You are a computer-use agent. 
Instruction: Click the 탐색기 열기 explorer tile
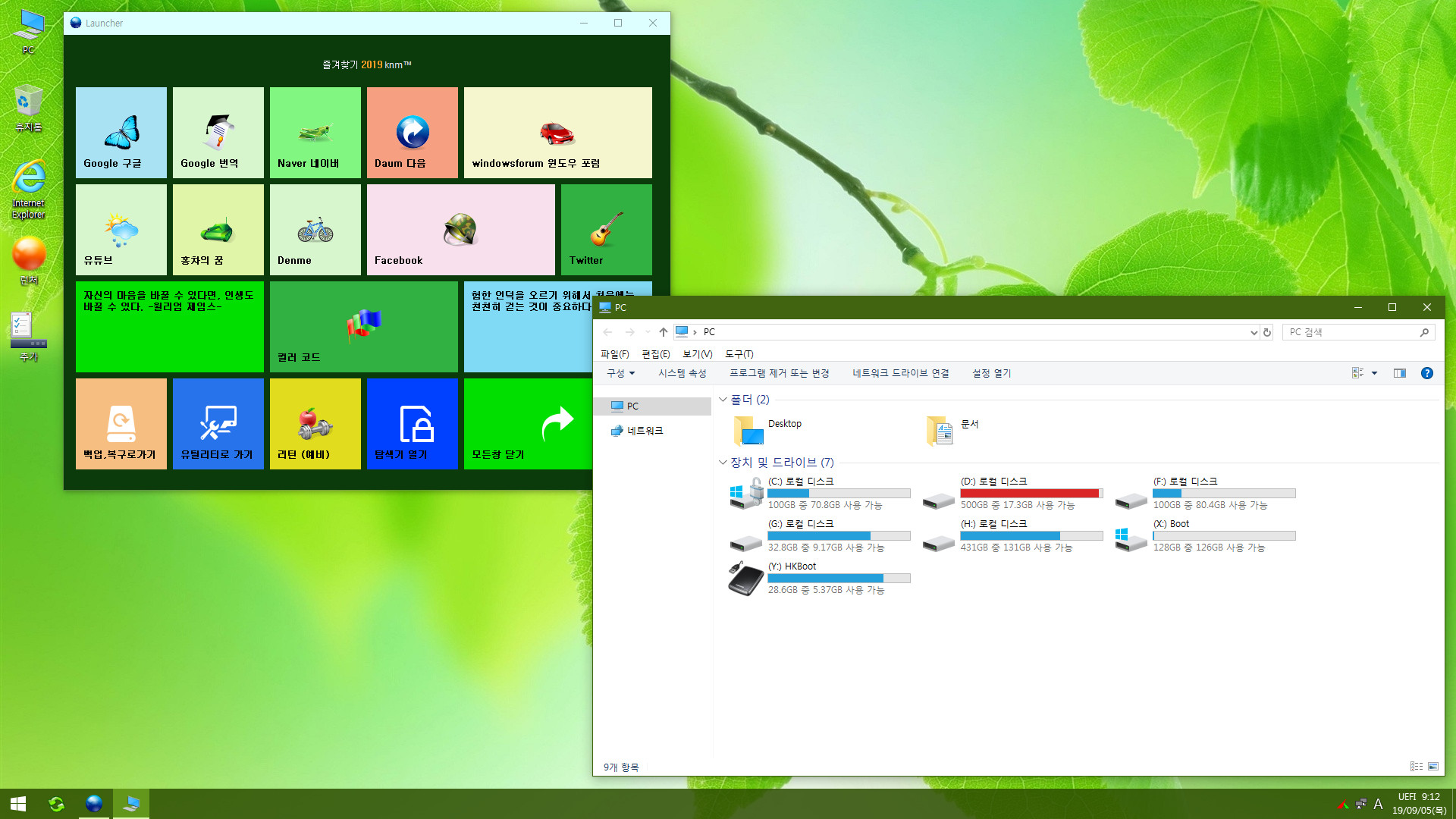(413, 424)
